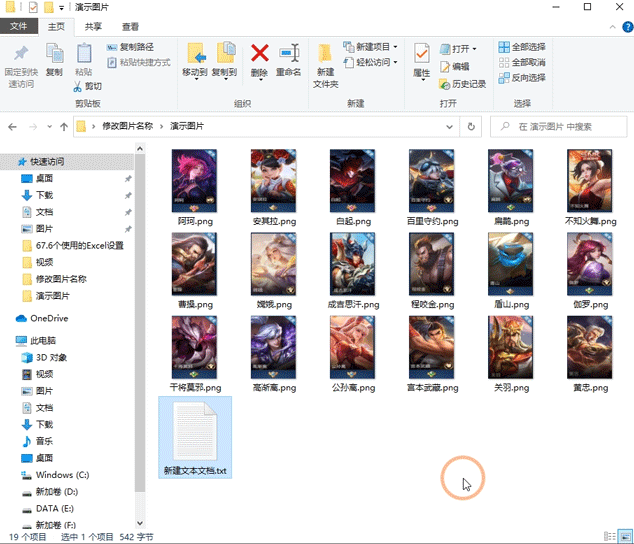The height and width of the screenshot is (544, 634).
Task: Collapse the ribbon with the chevron
Action: (x=613, y=27)
